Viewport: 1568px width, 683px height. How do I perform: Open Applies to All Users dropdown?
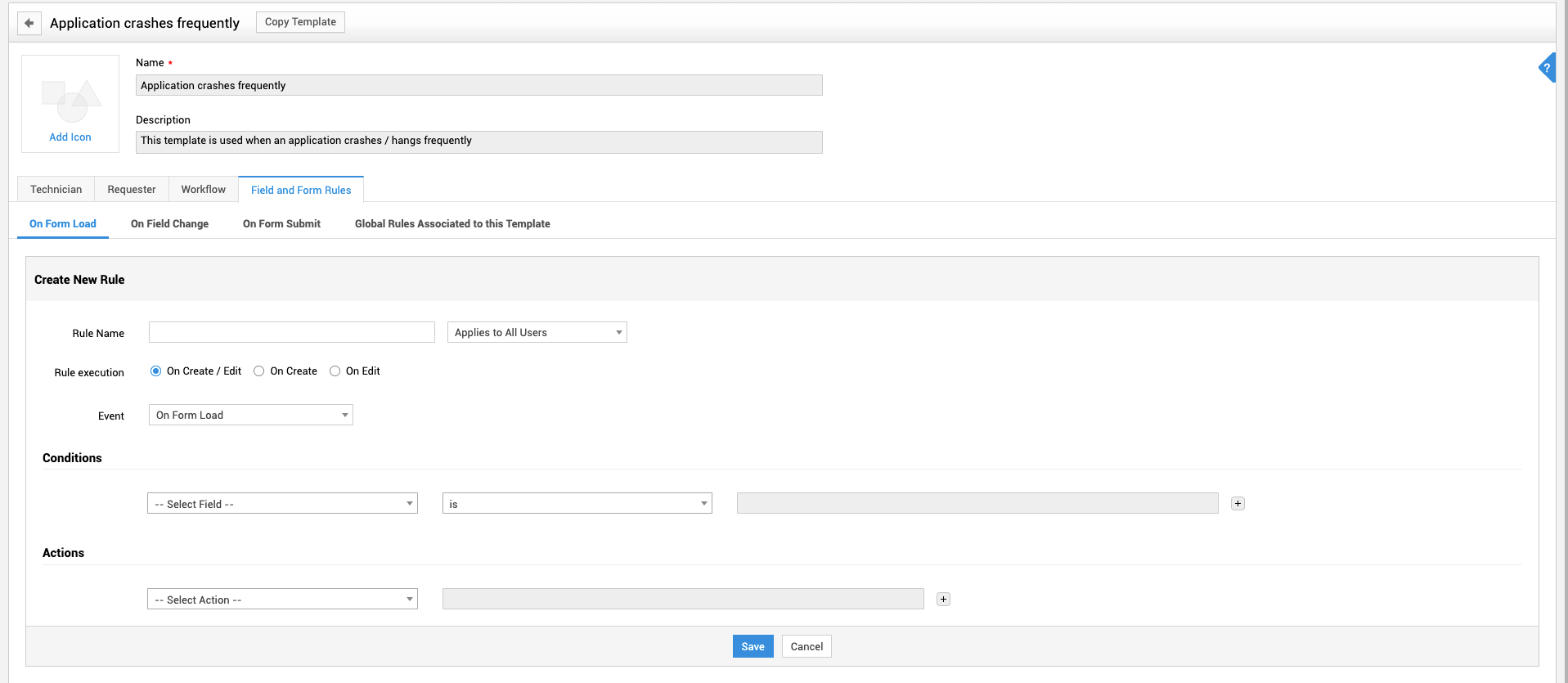537,332
